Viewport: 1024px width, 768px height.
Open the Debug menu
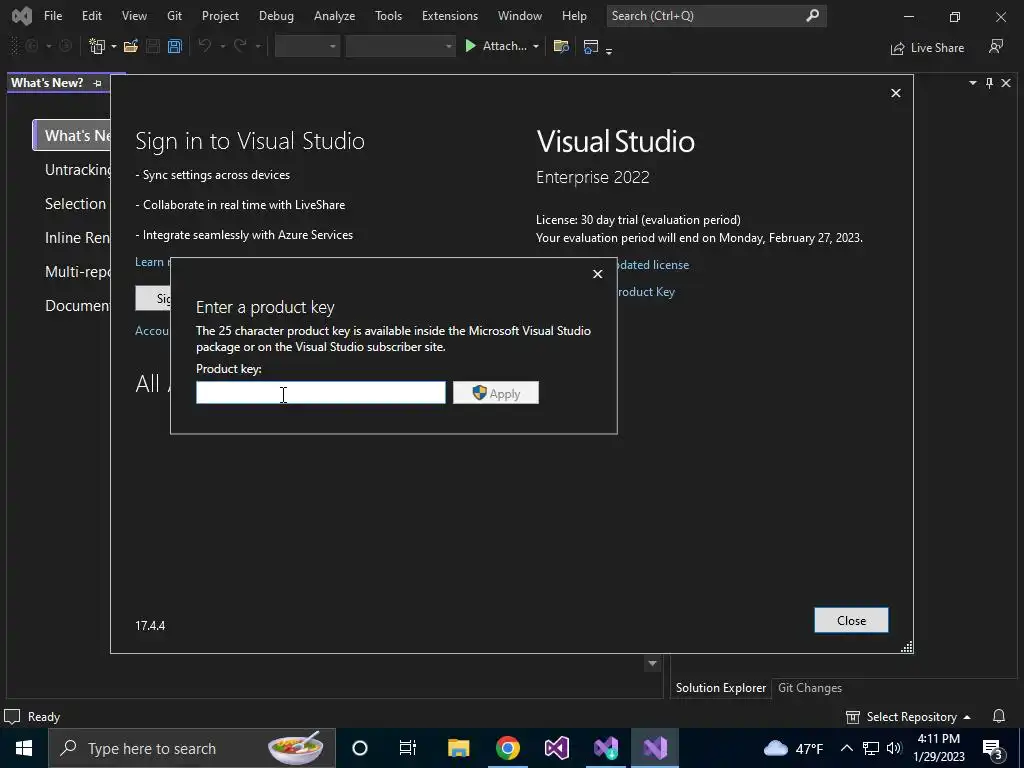(x=276, y=16)
